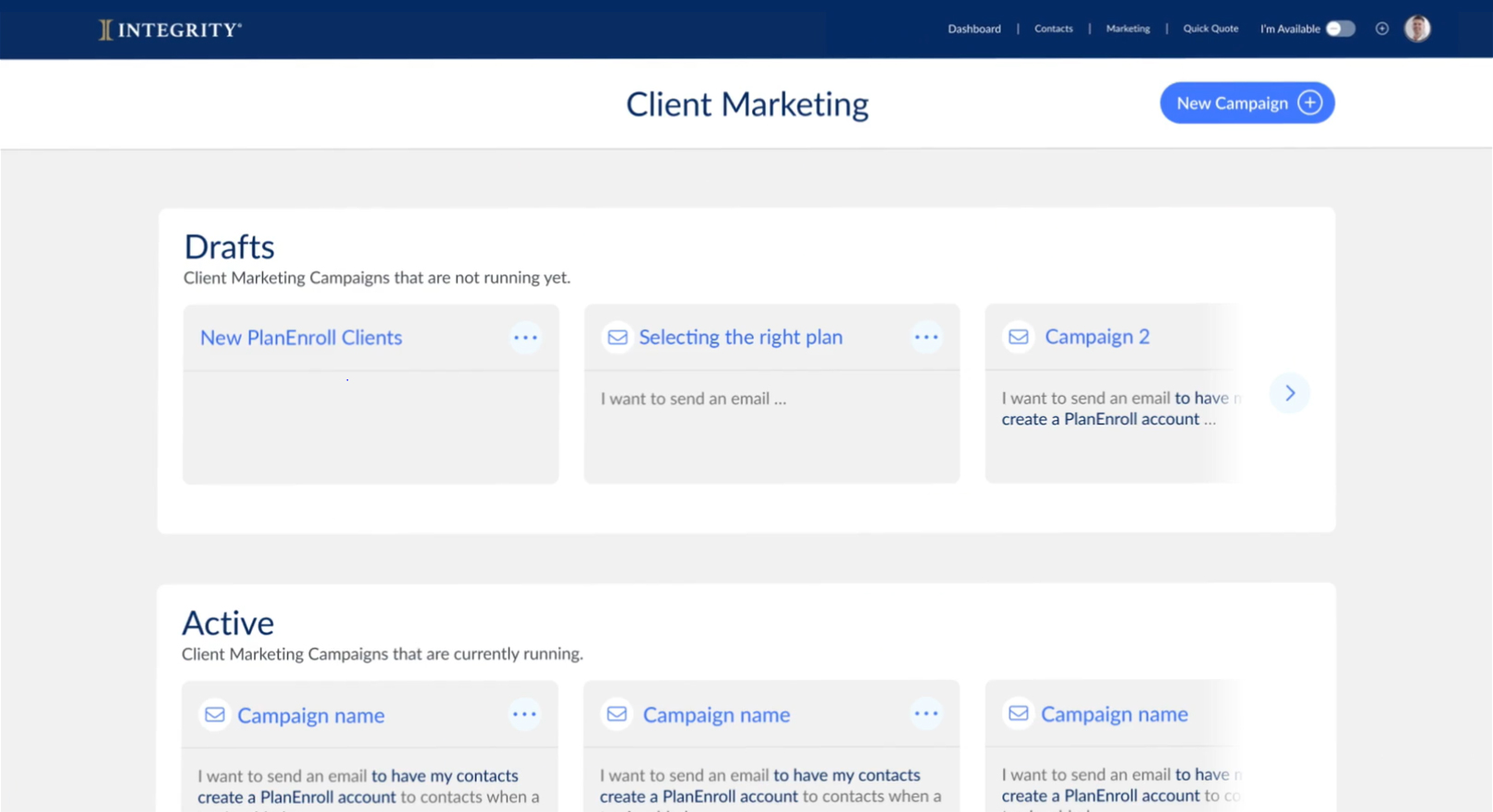
Task: Click the Integrity logo in header
Action: coord(170,30)
